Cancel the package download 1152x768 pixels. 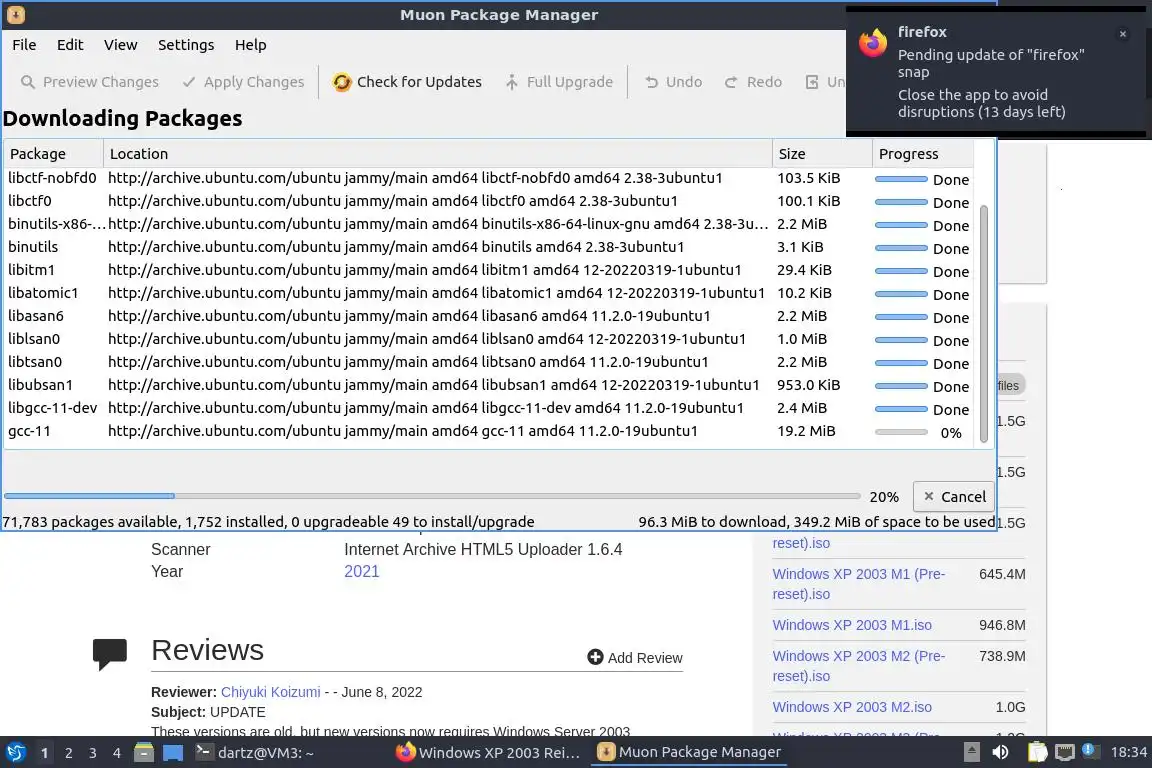click(x=954, y=496)
